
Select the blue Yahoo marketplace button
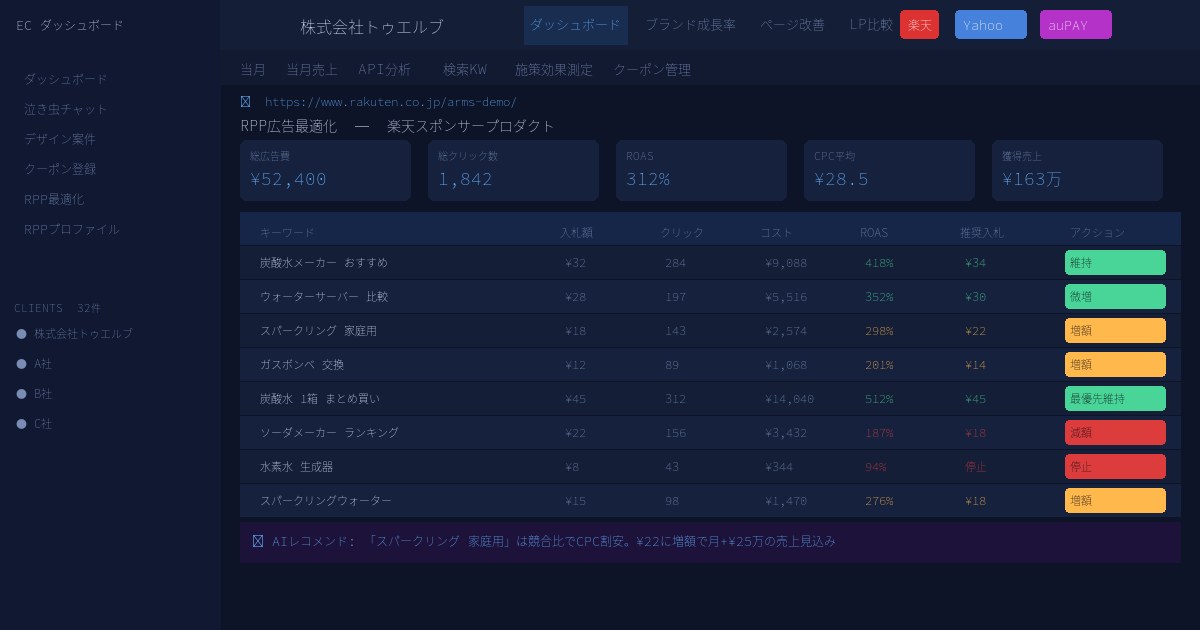990,25
